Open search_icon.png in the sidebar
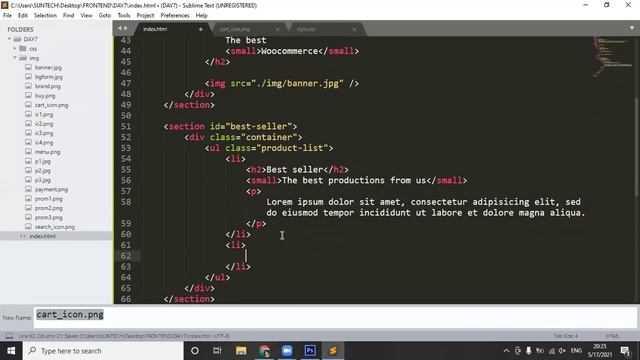 click(55, 227)
